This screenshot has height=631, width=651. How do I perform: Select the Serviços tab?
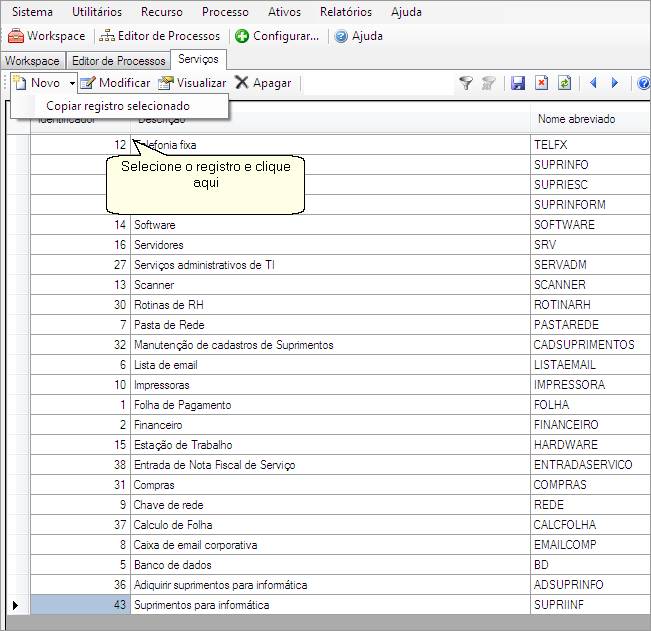(x=198, y=59)
